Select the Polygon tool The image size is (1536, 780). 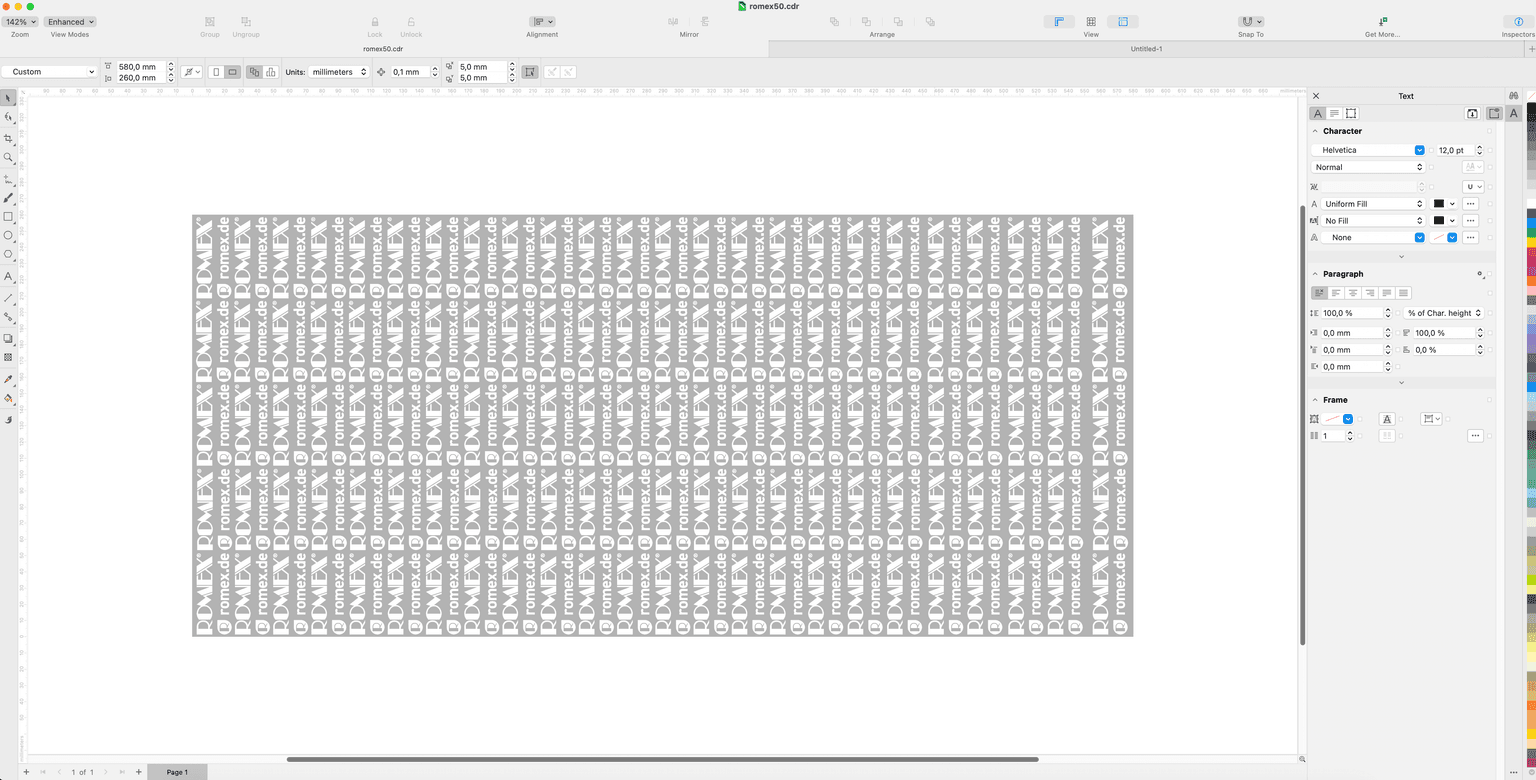coord(9,254)
